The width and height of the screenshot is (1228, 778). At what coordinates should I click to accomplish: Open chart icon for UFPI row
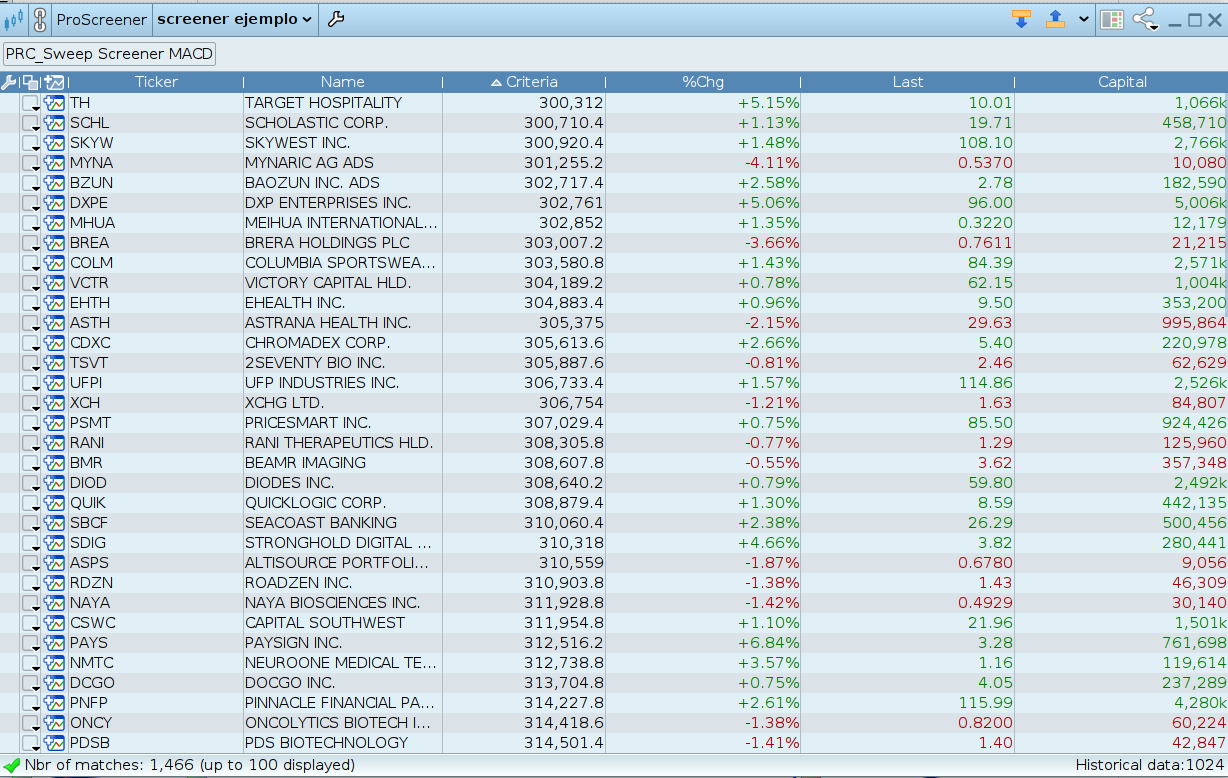pyautogui.click(x=55, y=383)
